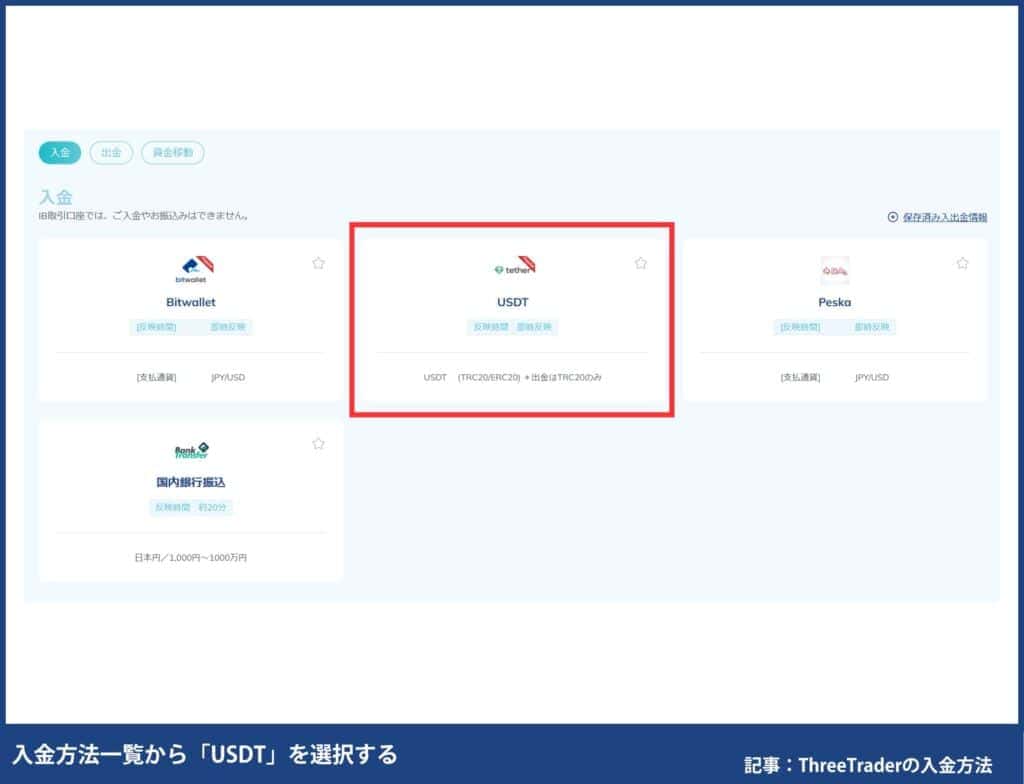The height and width of the screenshot is (784, 1024).
Task: Click the Bitwallet logo icon
Action: point(191,268)
